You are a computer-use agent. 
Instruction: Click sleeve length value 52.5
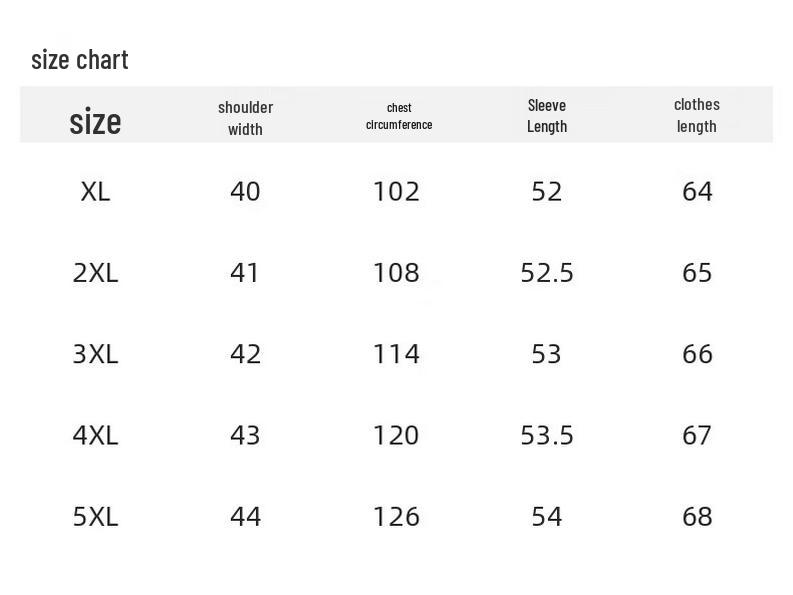[x=547, y=273]
